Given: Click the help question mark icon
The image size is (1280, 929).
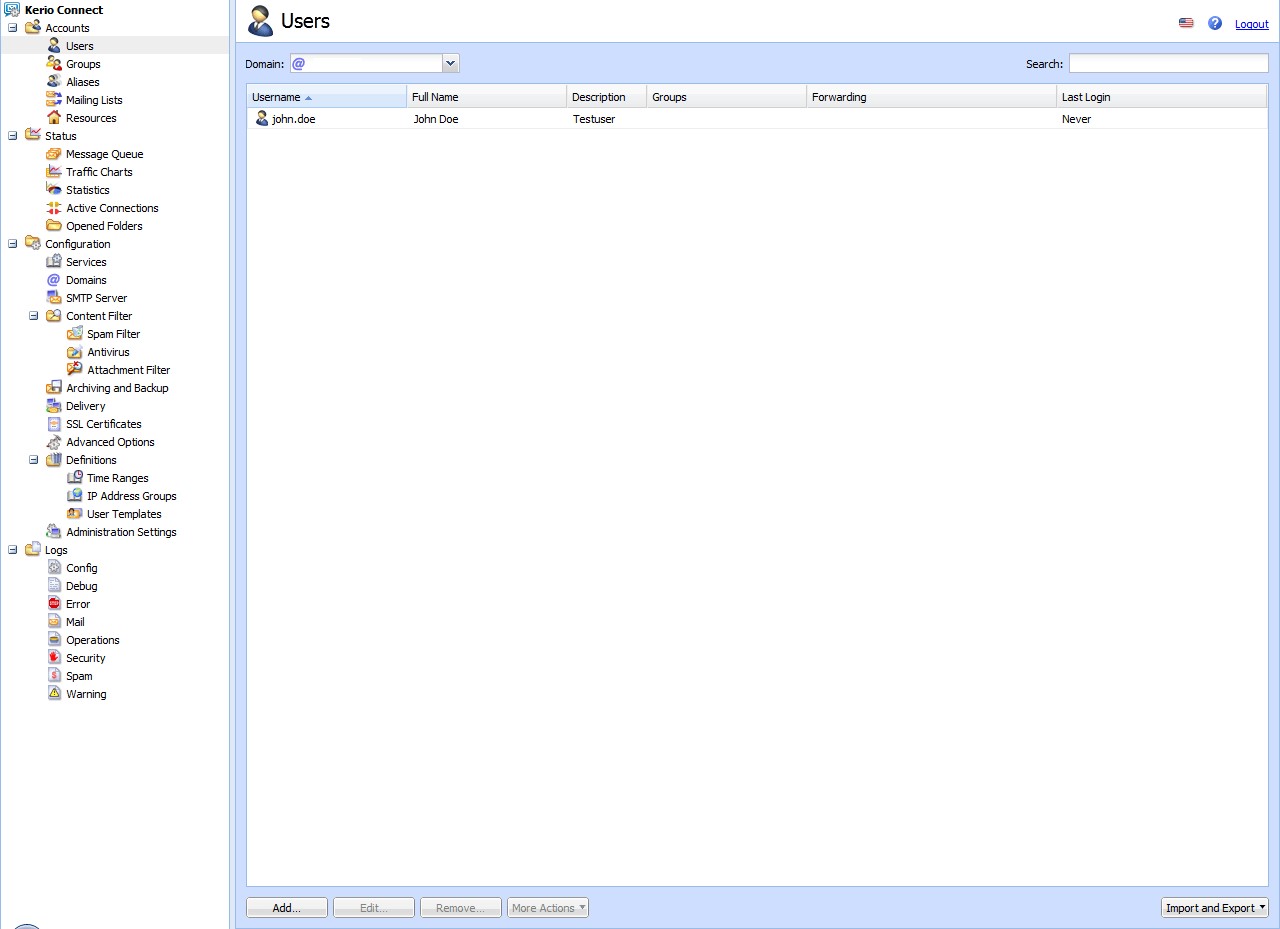Looking at the screenshot, I should [1215, 23].
